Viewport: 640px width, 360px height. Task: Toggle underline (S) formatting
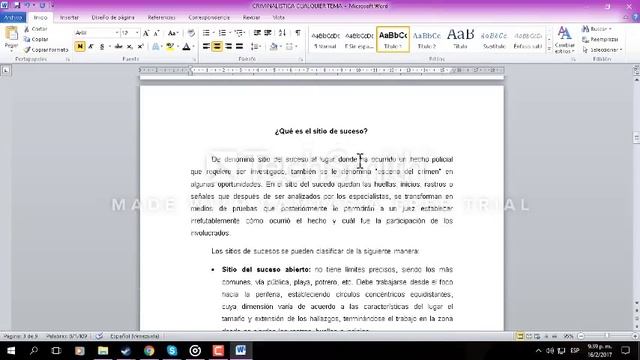pyautogui.click(x=102, y=47)
